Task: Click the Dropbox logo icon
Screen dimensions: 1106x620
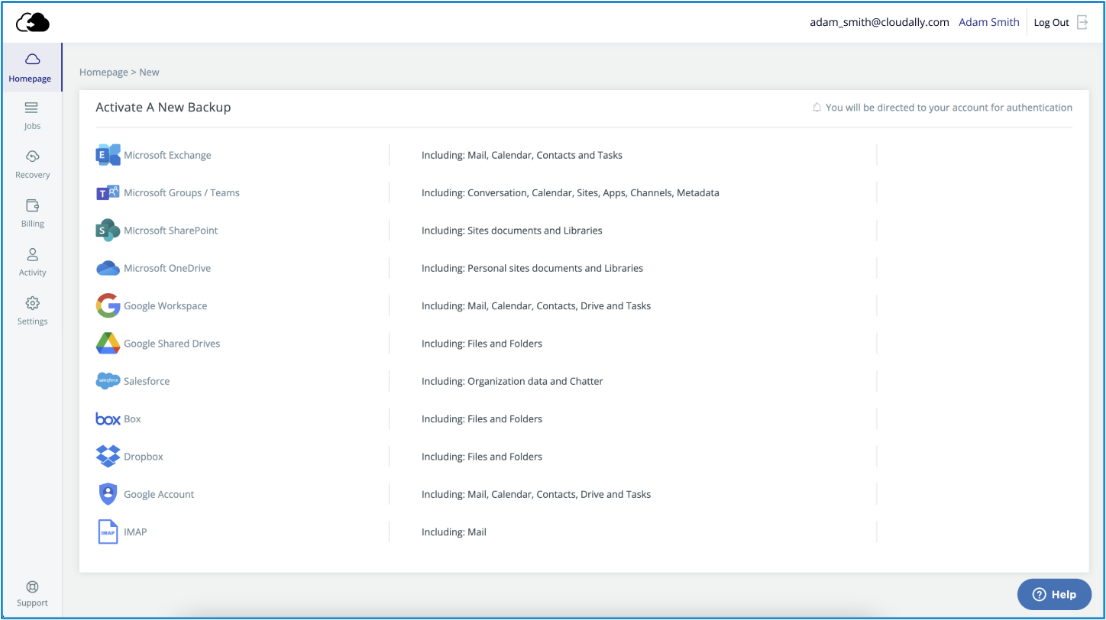Action: click(x=108, y=456)
